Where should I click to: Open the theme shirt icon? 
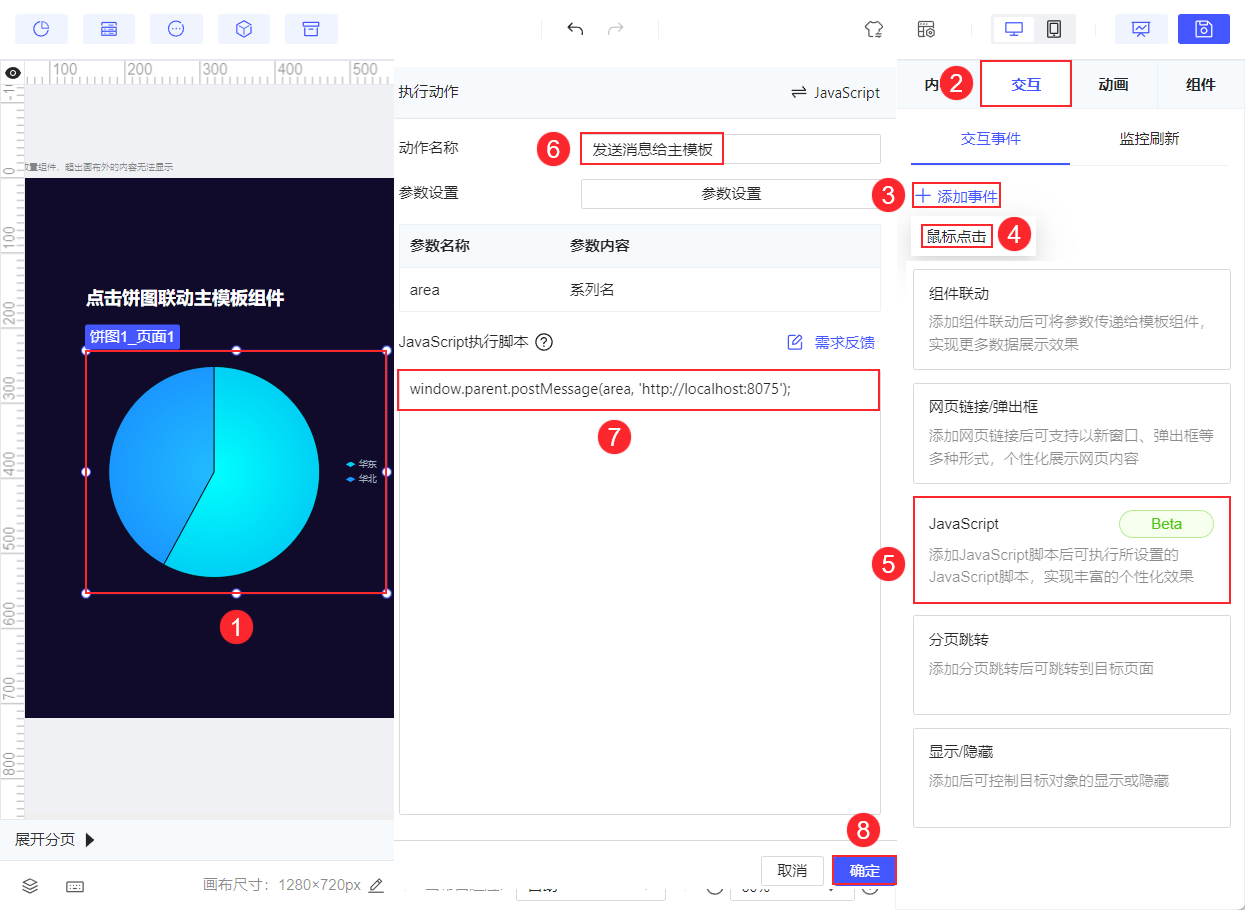pyautogui.click(x=874, y=29)
